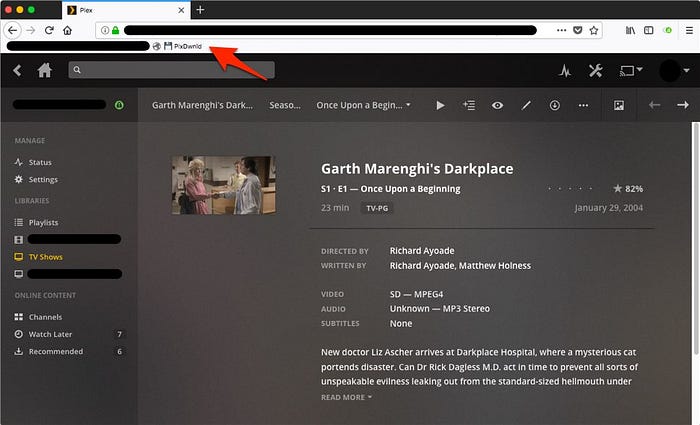Click the Plex search field
Image resolution: width=700 pixels, height=425 pixels.
tap(171, 70)
